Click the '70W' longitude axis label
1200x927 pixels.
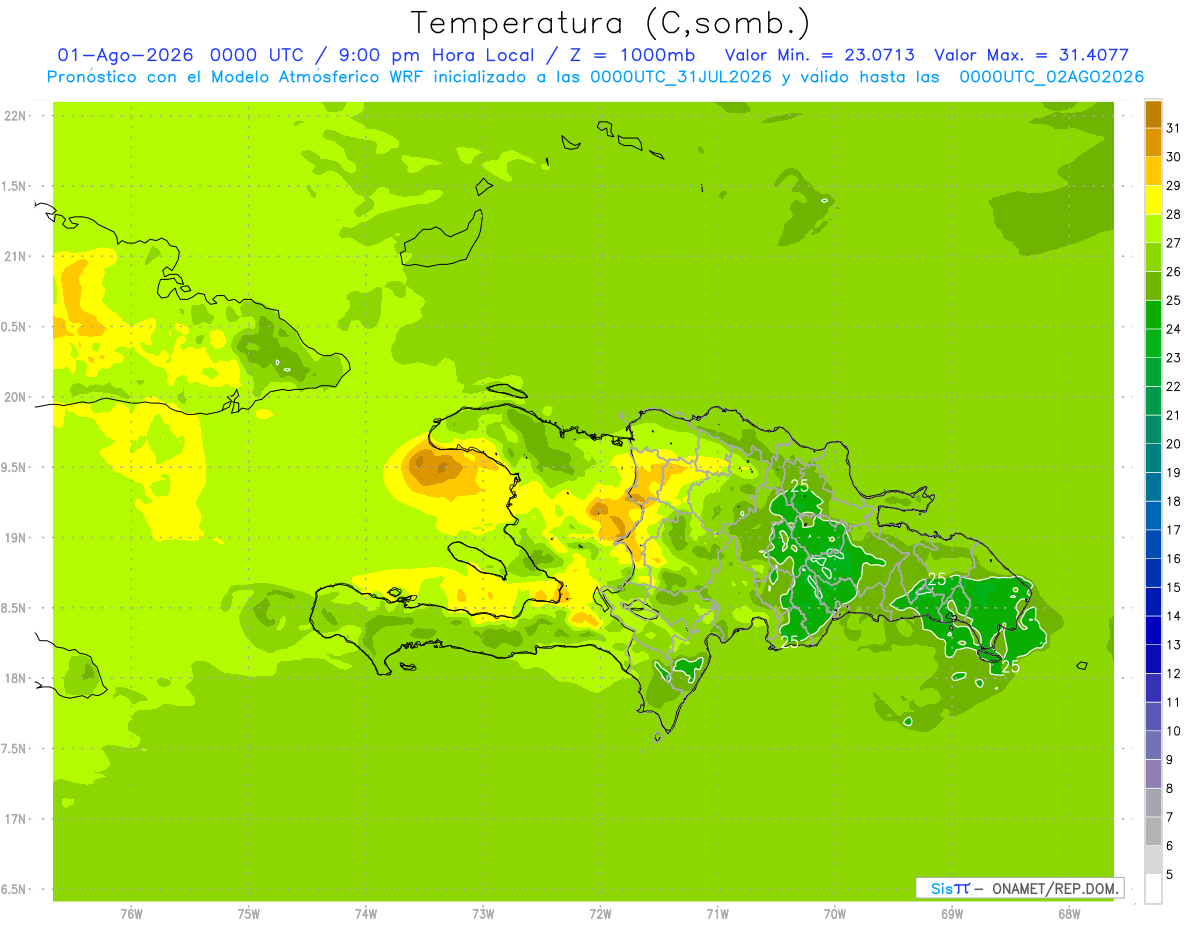click(x=835, y=914)
